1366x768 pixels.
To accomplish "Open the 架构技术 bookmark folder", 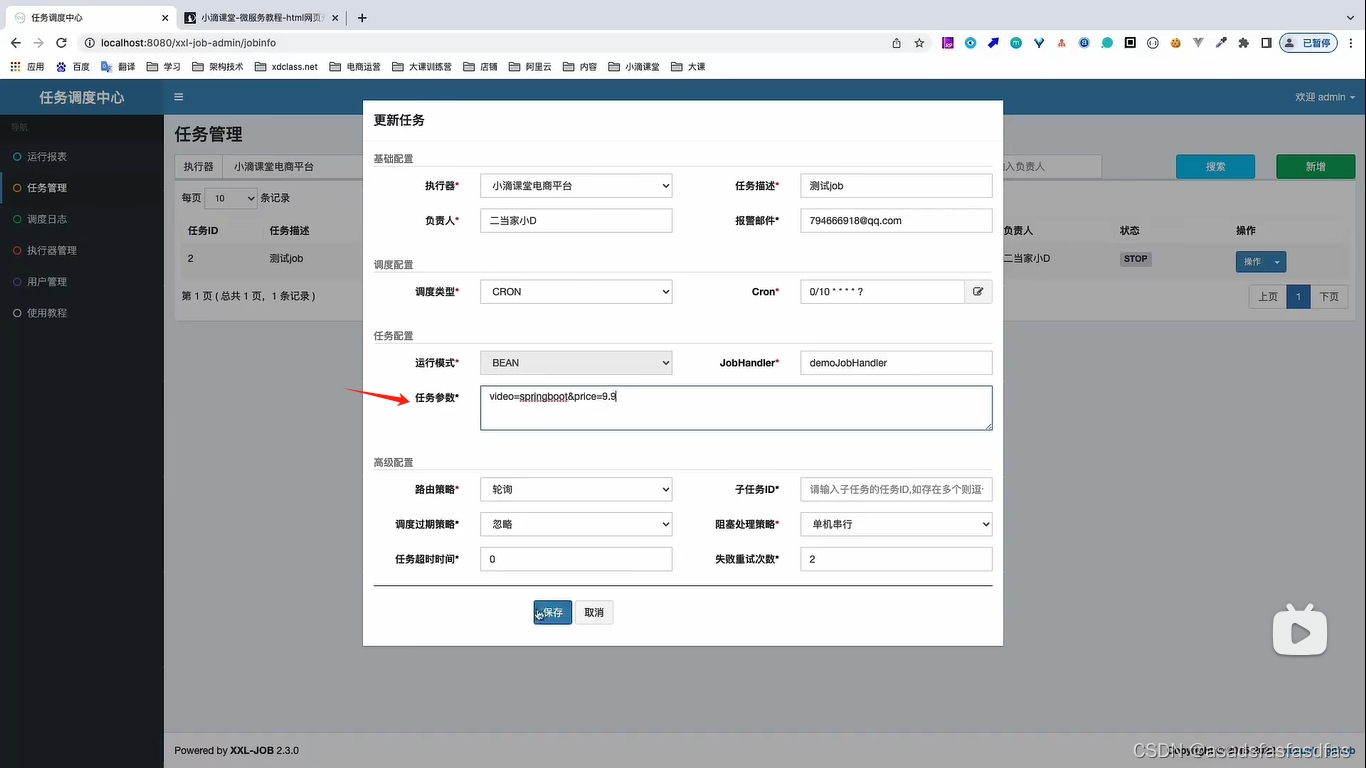I will click(x=218, y=67).
